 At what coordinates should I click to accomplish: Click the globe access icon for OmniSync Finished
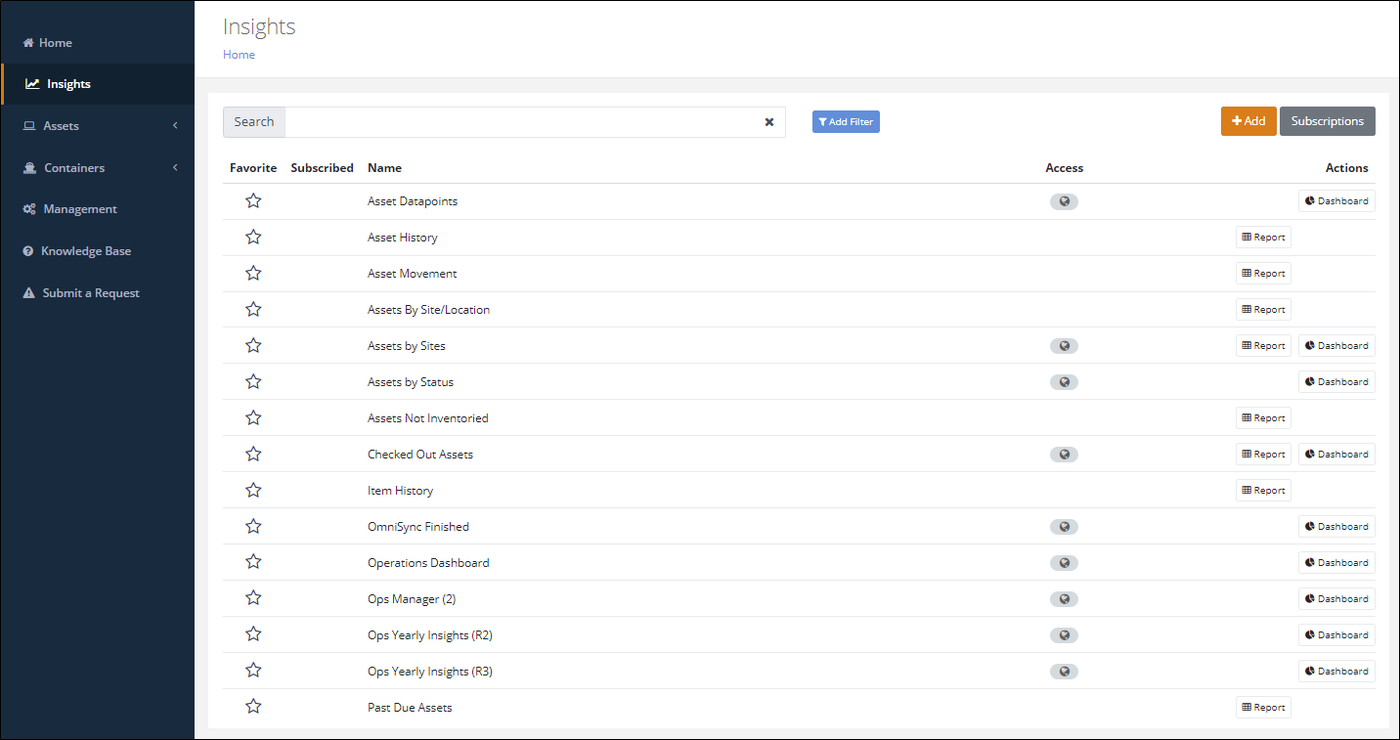coord(1064,526)
